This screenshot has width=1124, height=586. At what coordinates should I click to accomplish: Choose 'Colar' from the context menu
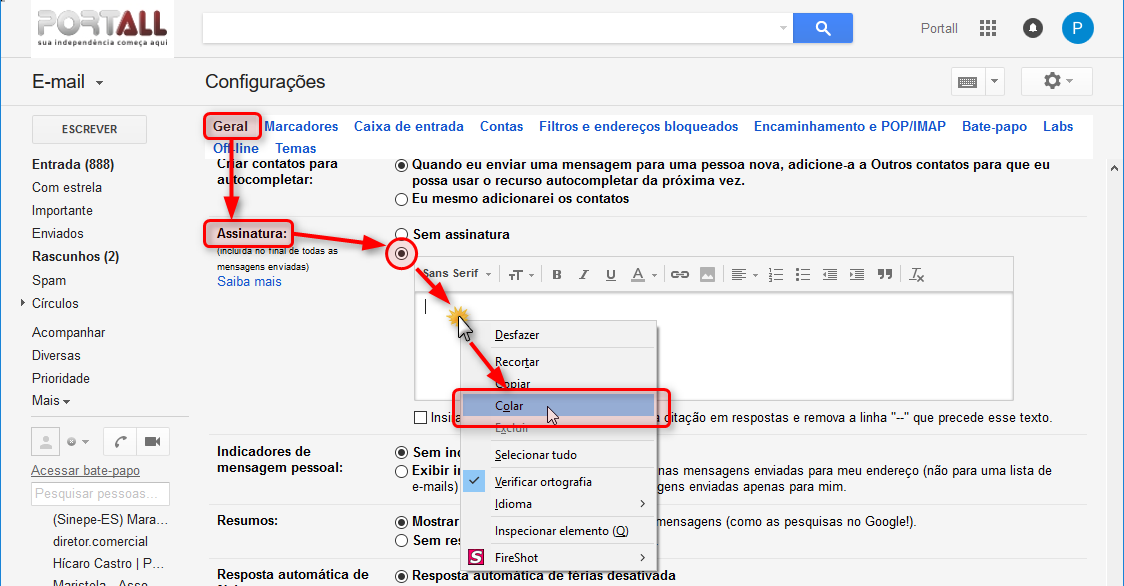pos(509,406)
